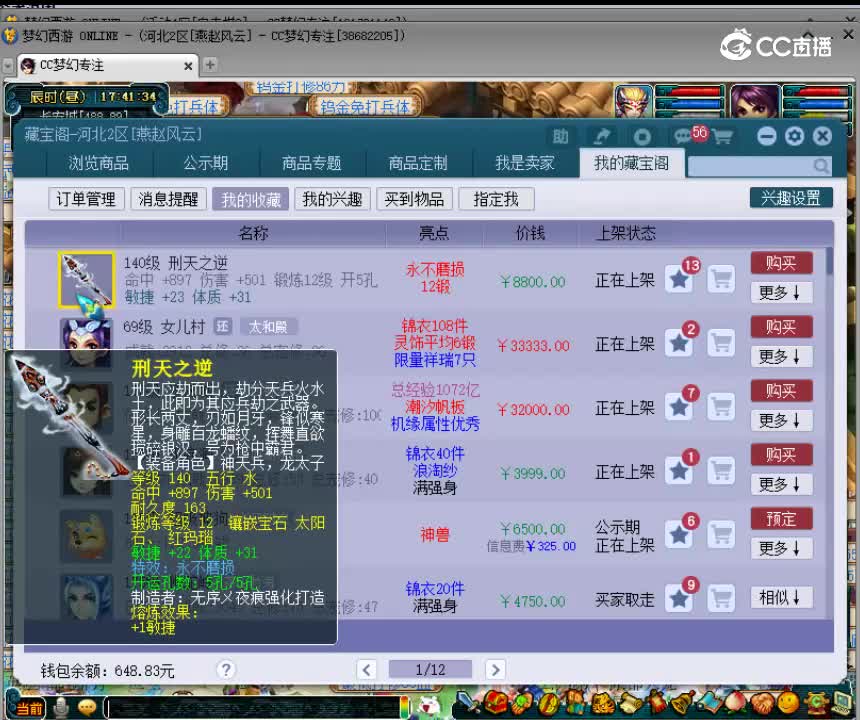Add ¥32000.00 item to cart

[x=721, y=407]
